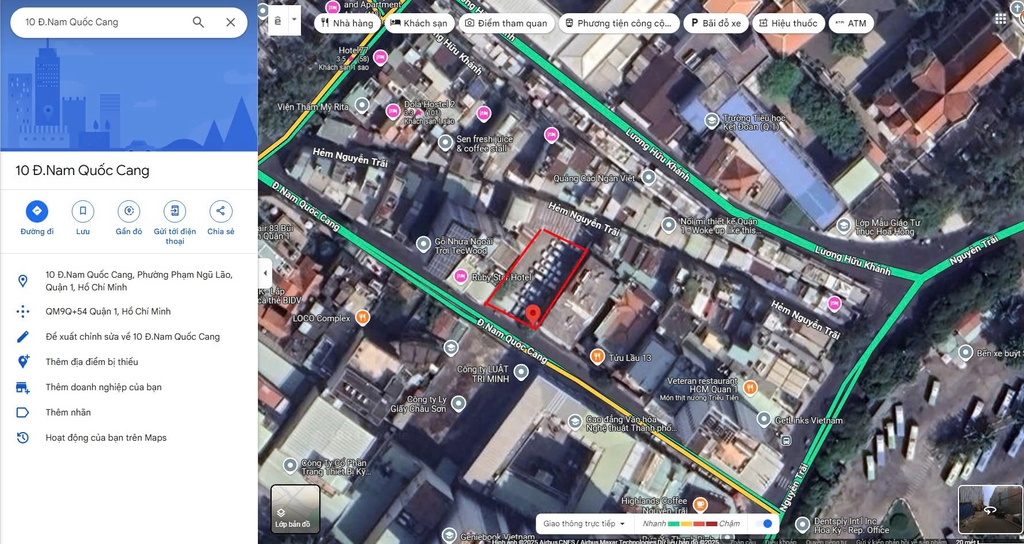Collapse the side panel with arrow handle

[x=264, y=272]
